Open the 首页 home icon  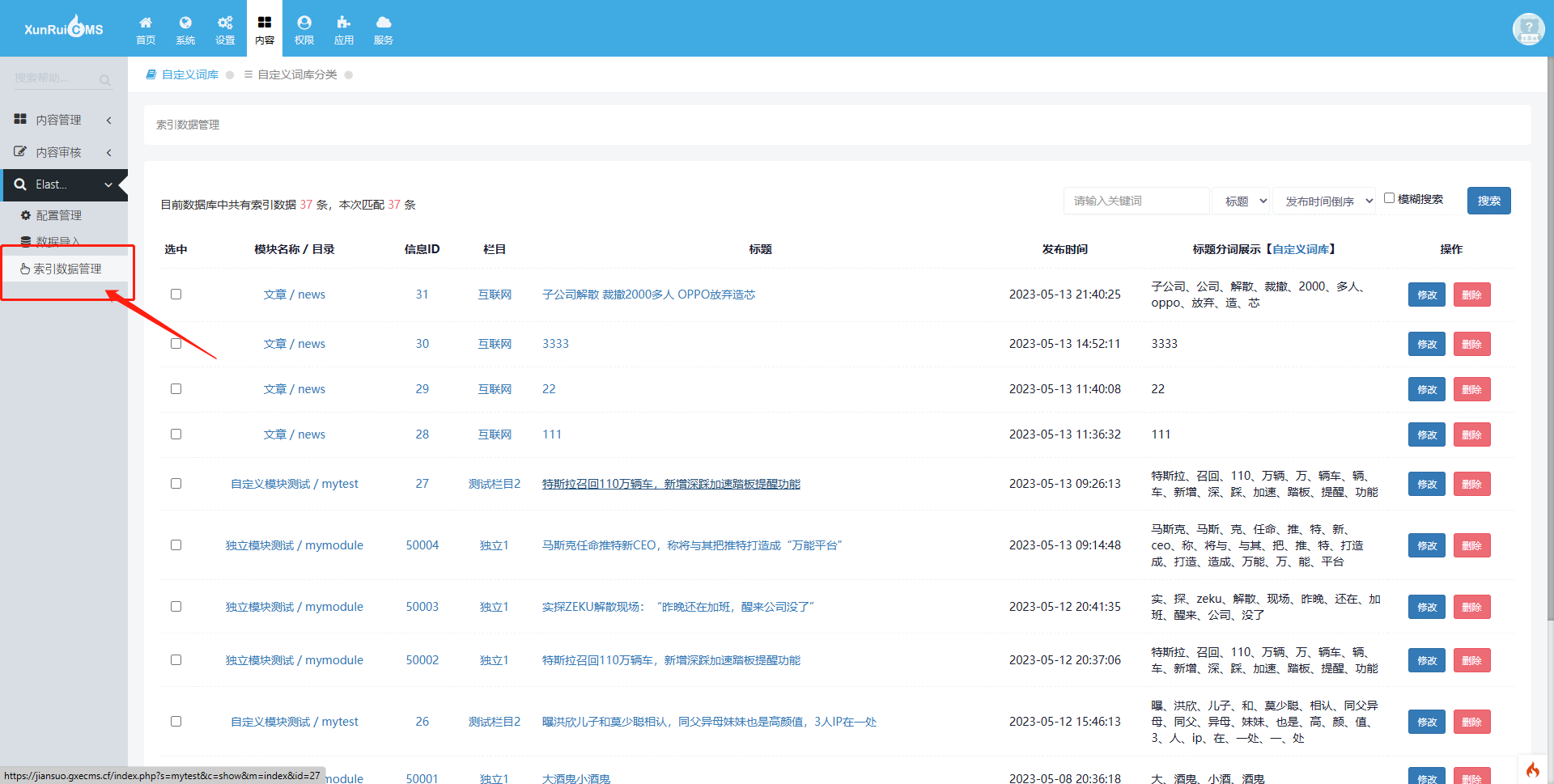click(x=146, y=23)
